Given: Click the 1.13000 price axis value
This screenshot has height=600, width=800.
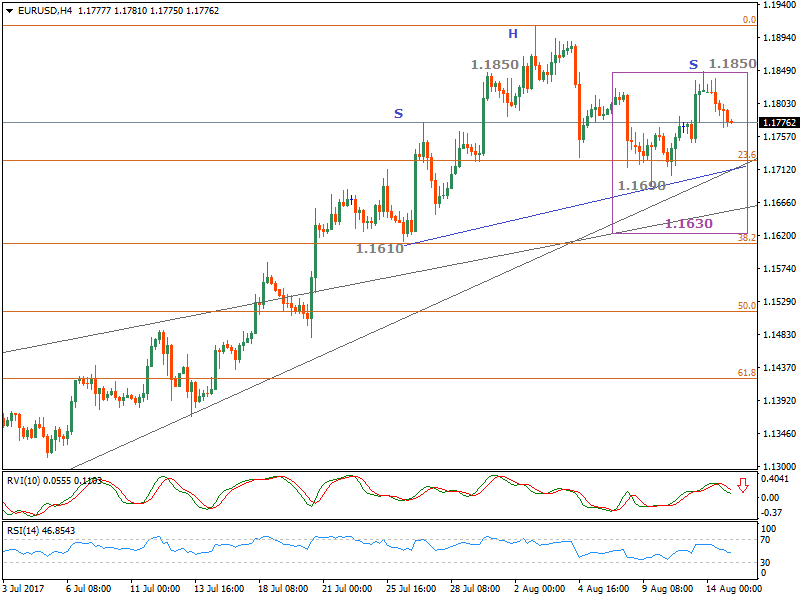Looking at the screenshot, I should (779, 466).
